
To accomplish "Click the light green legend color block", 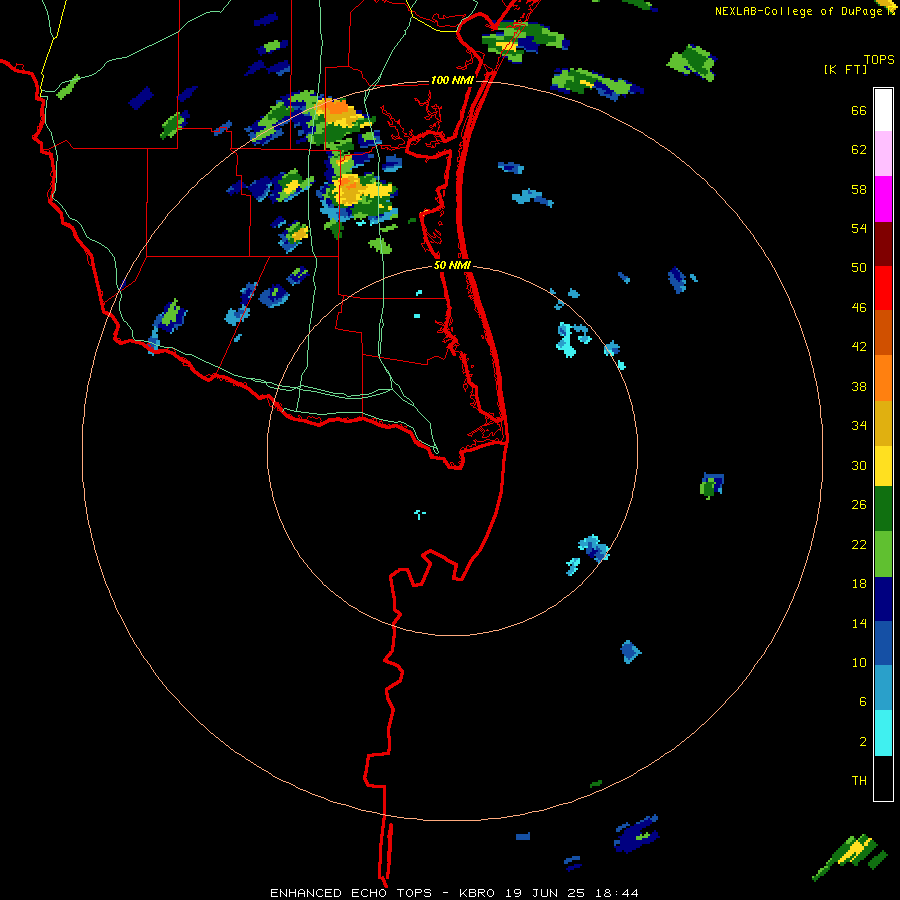I will pos(883,554).
